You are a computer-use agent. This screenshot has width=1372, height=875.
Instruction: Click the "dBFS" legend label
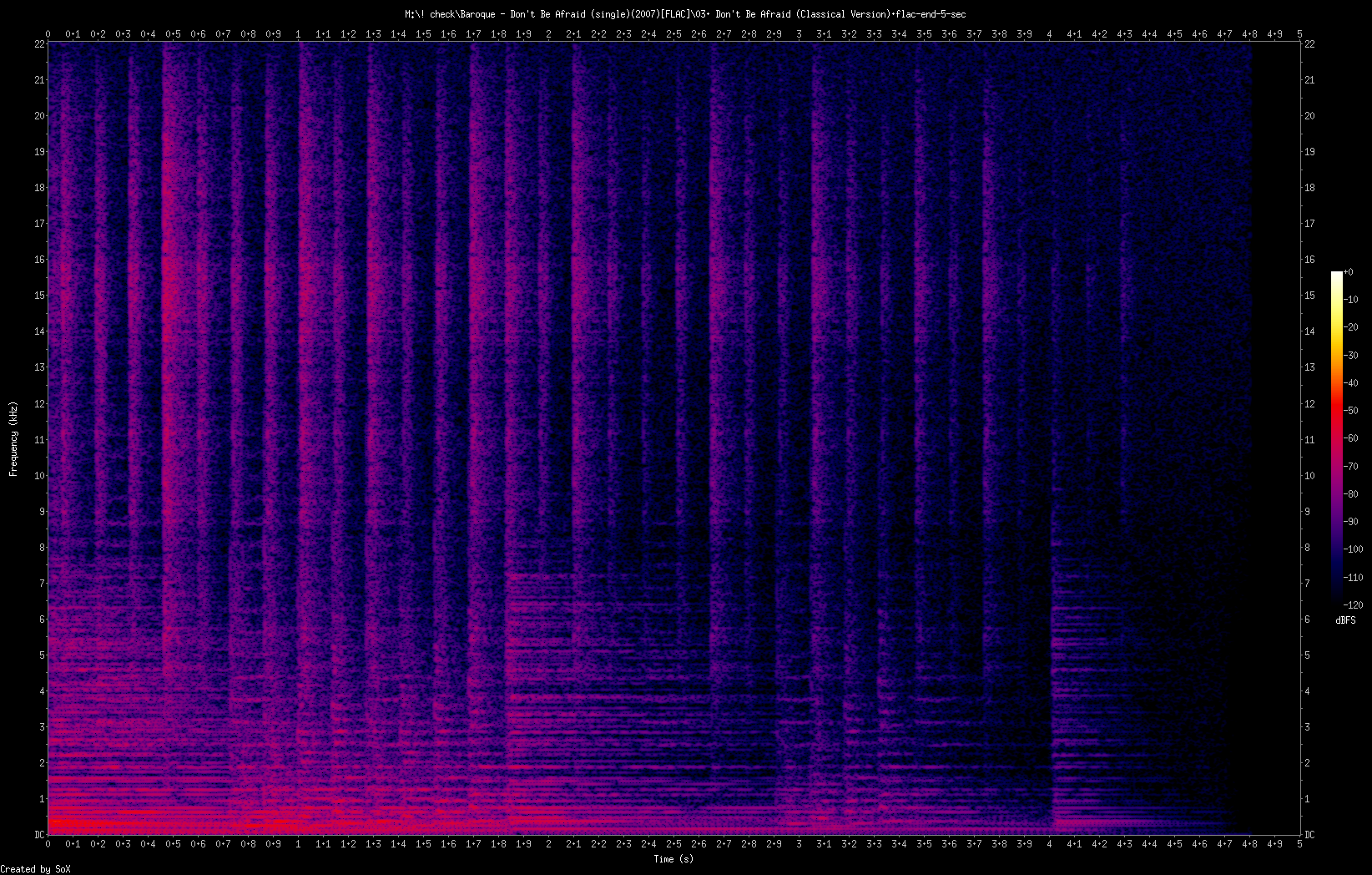click(1345, 620)
